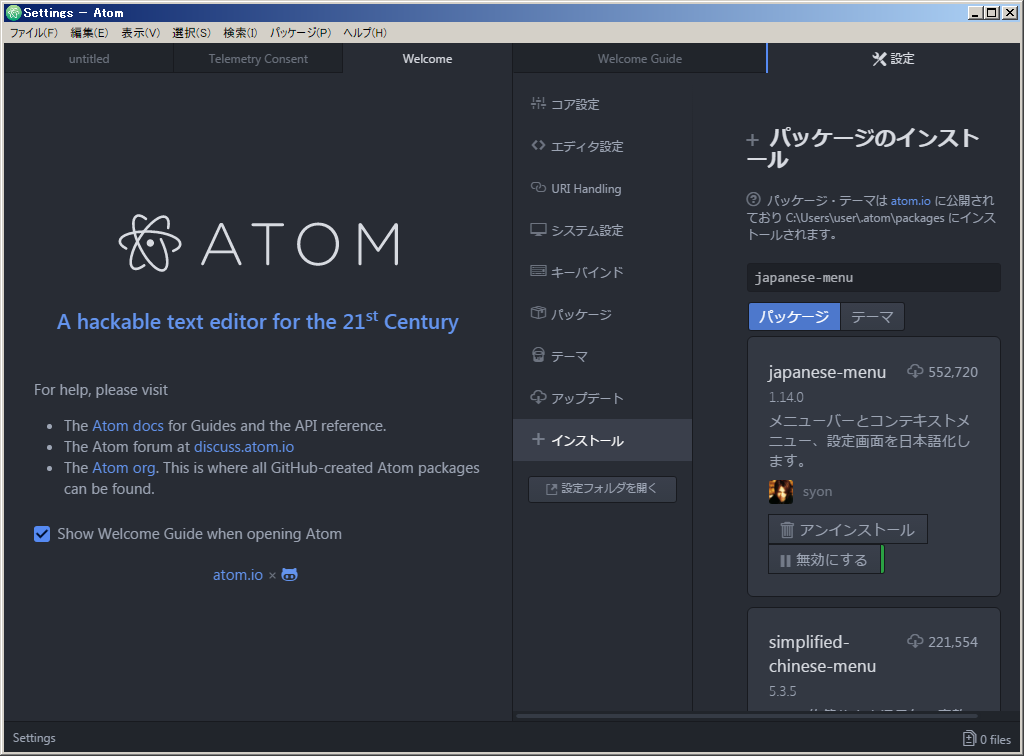This screenshot has width=1024, height=756.
Task: Uncheck Show Welcome Guide when opening Atom
Action: click(42, 534)
